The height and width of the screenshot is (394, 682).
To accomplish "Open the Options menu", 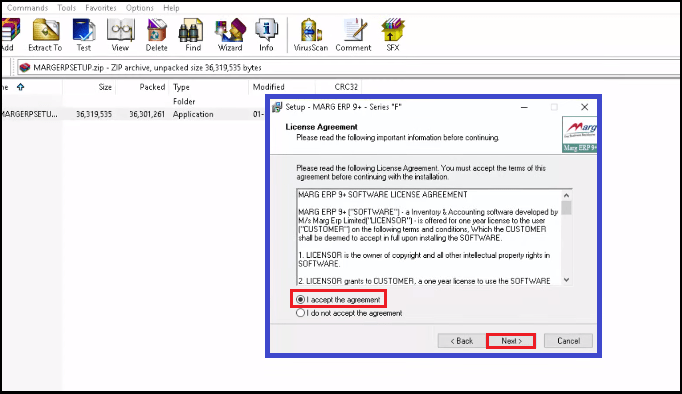I will (x=140, y=8).
